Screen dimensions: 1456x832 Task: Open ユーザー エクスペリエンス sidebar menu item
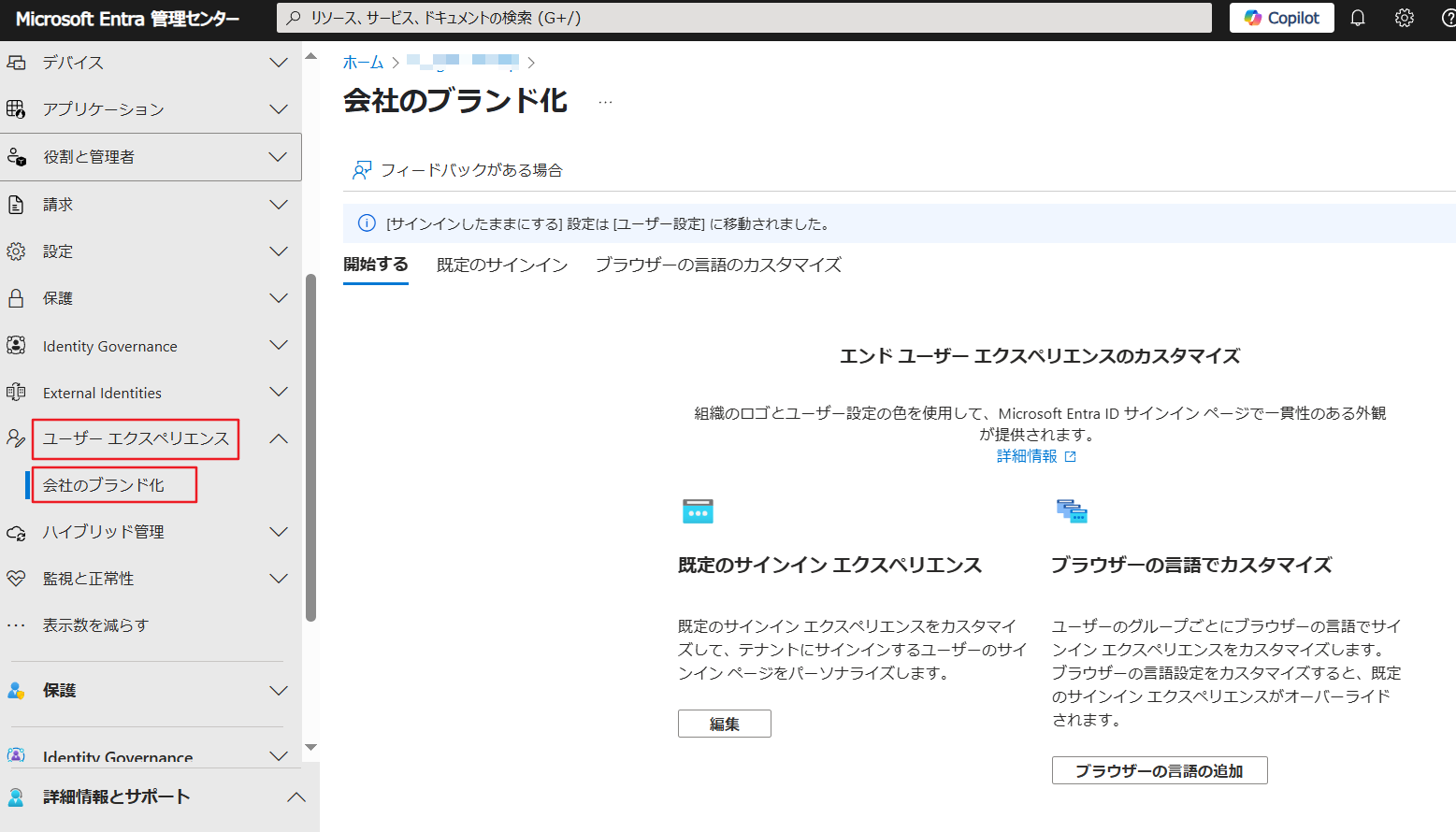(x=136, y=438)
